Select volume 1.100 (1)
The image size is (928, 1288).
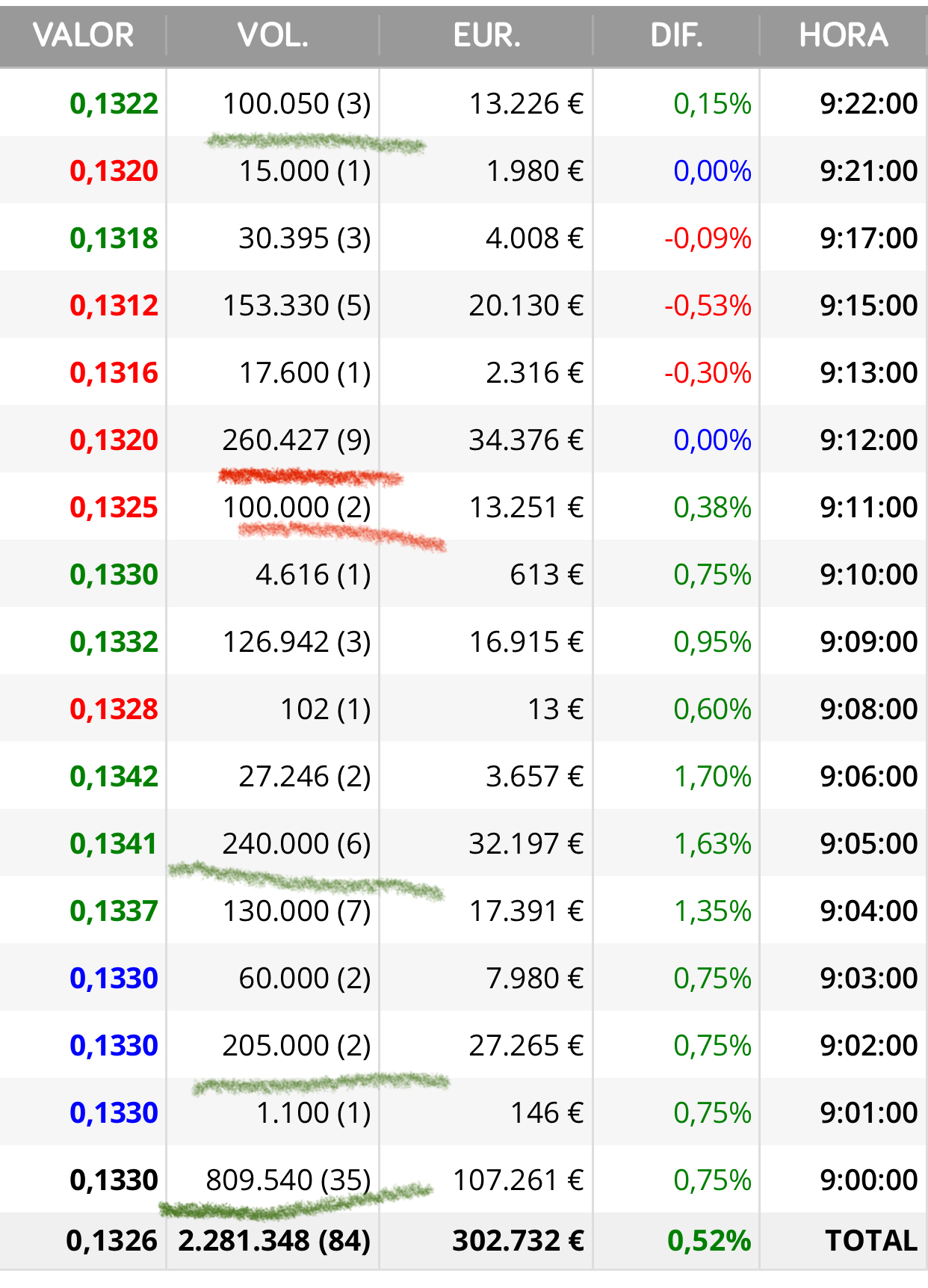[x=314, y=1113]
